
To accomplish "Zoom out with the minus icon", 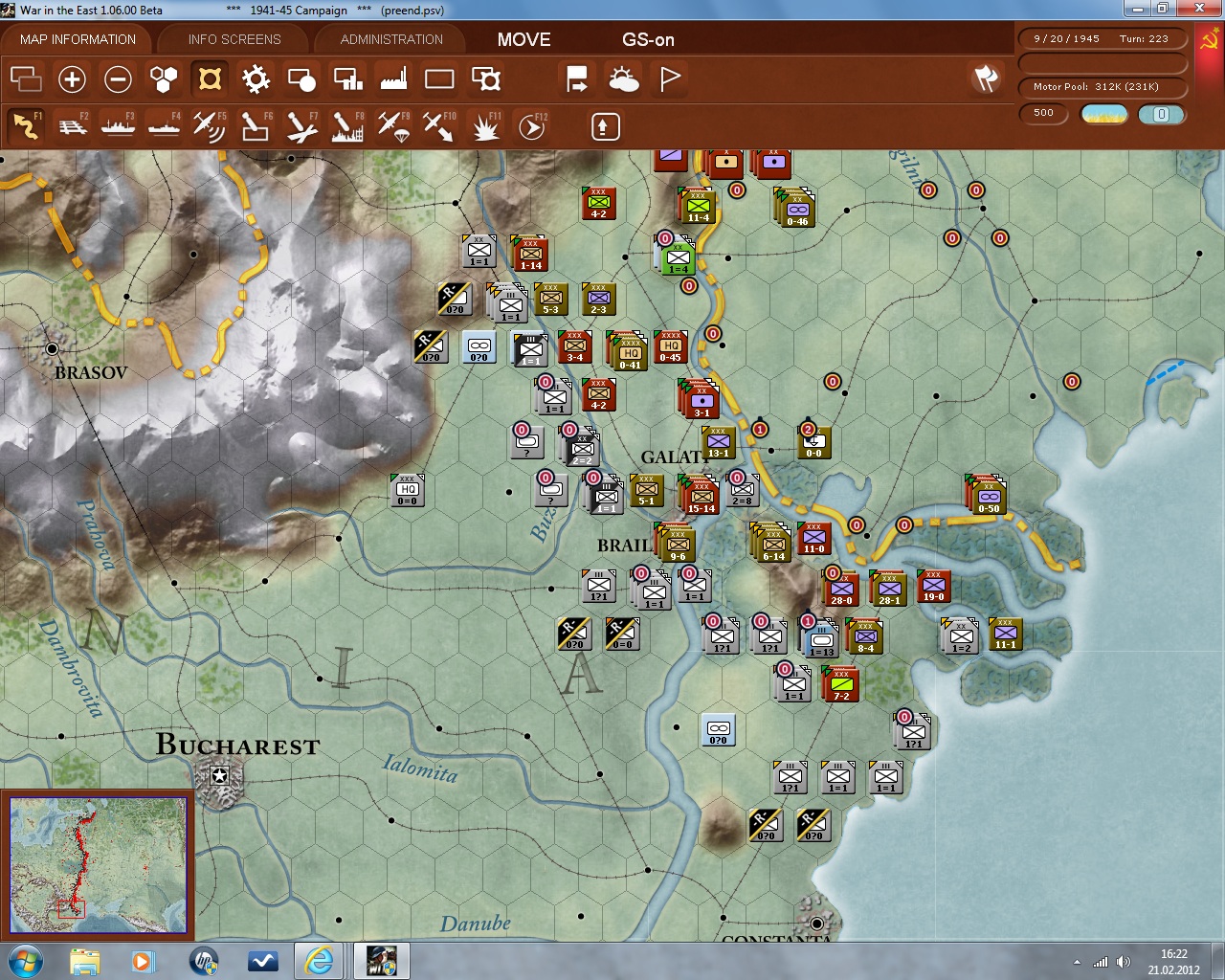I will coord(118,78).
